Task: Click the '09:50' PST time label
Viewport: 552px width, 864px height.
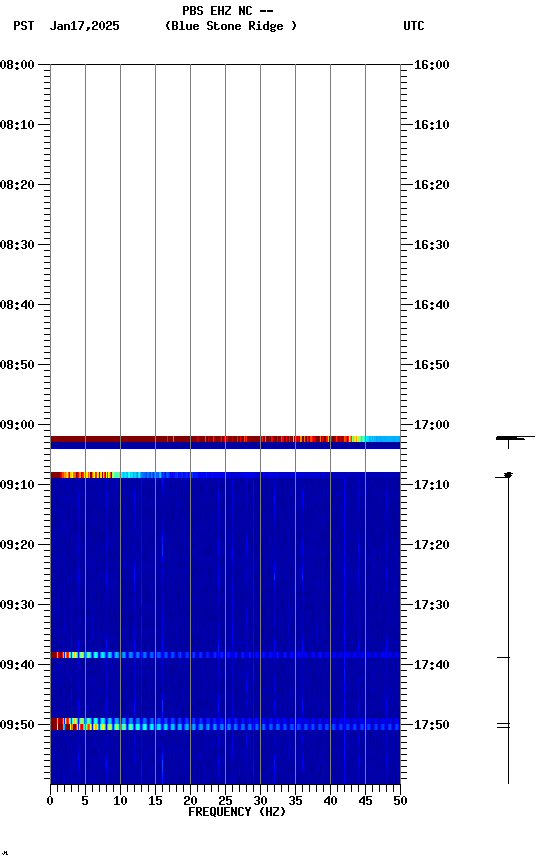Action: [x=17, y=725]
